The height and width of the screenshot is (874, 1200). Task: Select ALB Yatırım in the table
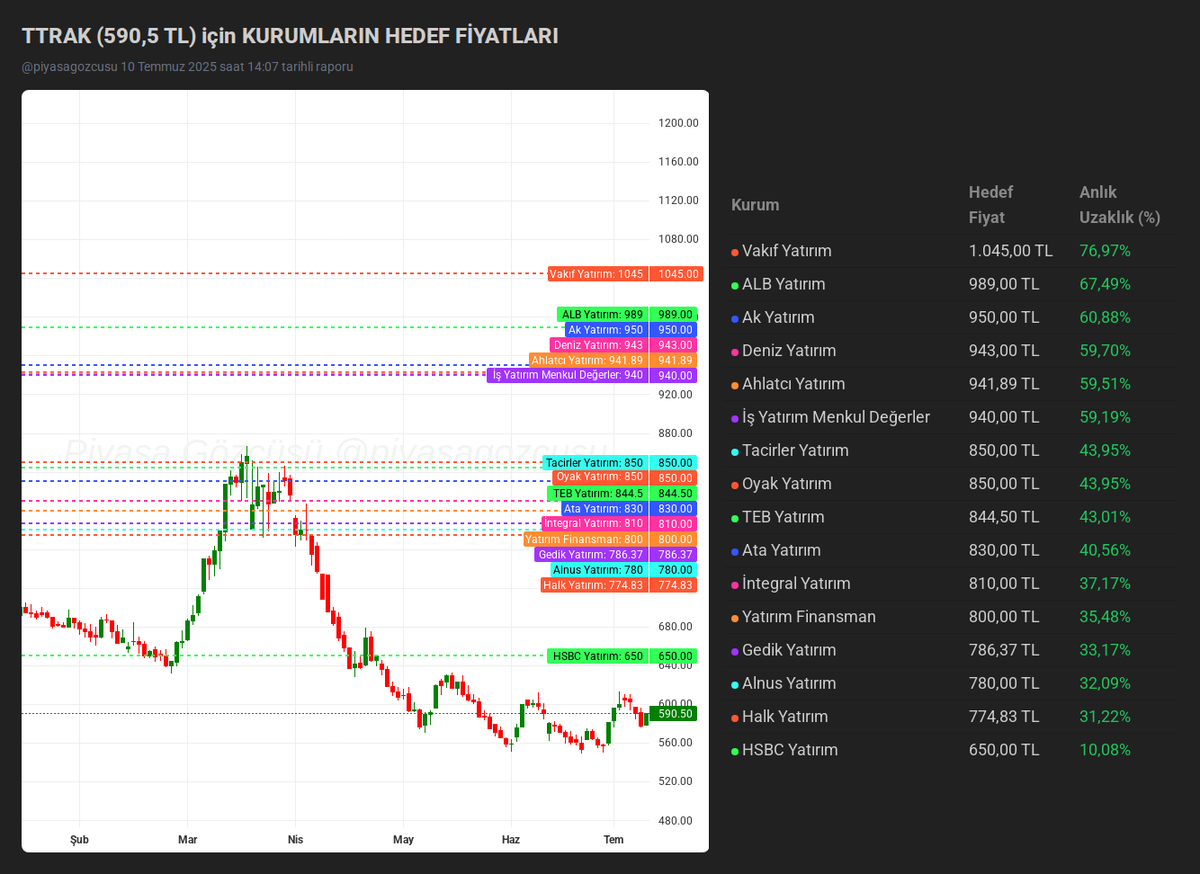click(x=783, y=284)
